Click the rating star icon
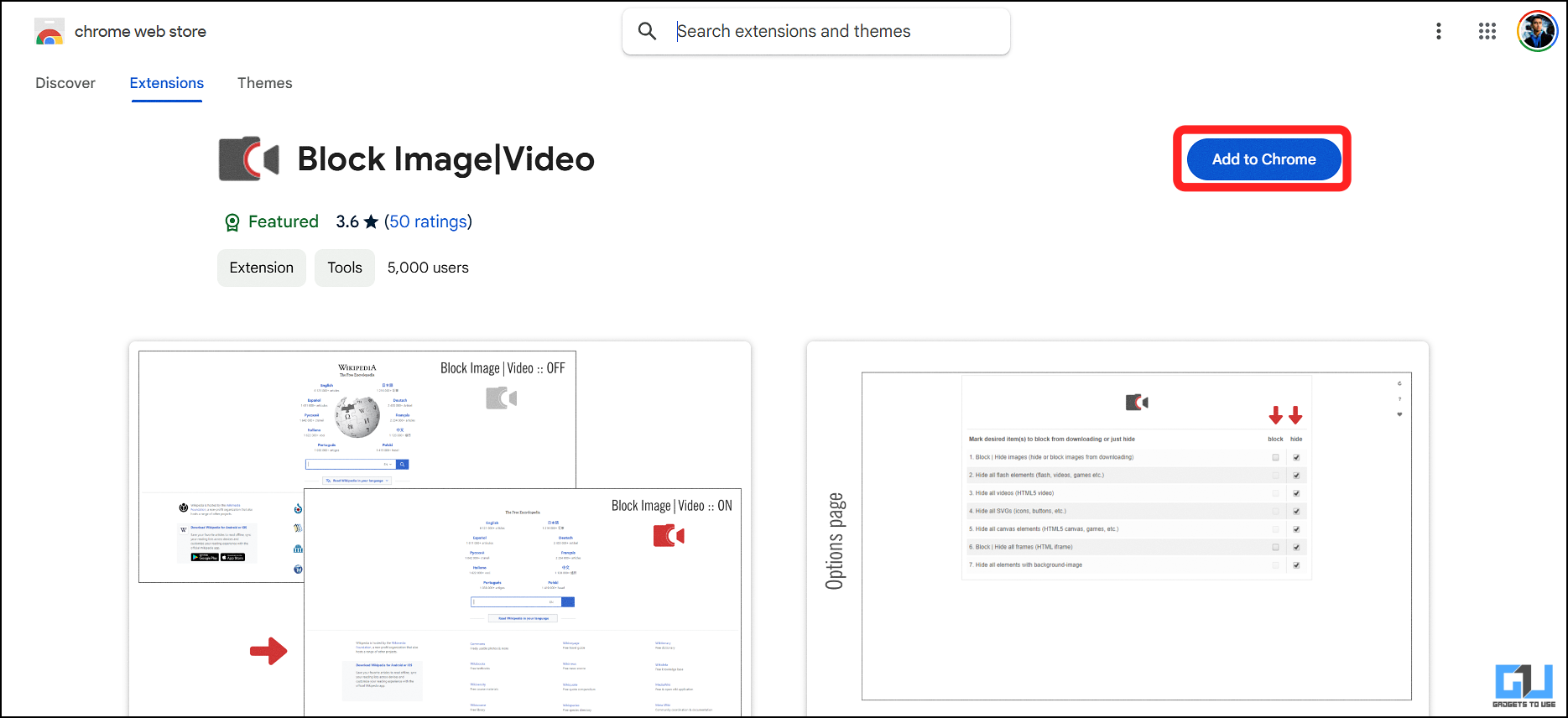The image size is (1568, 718). click(x=371, y=221)
